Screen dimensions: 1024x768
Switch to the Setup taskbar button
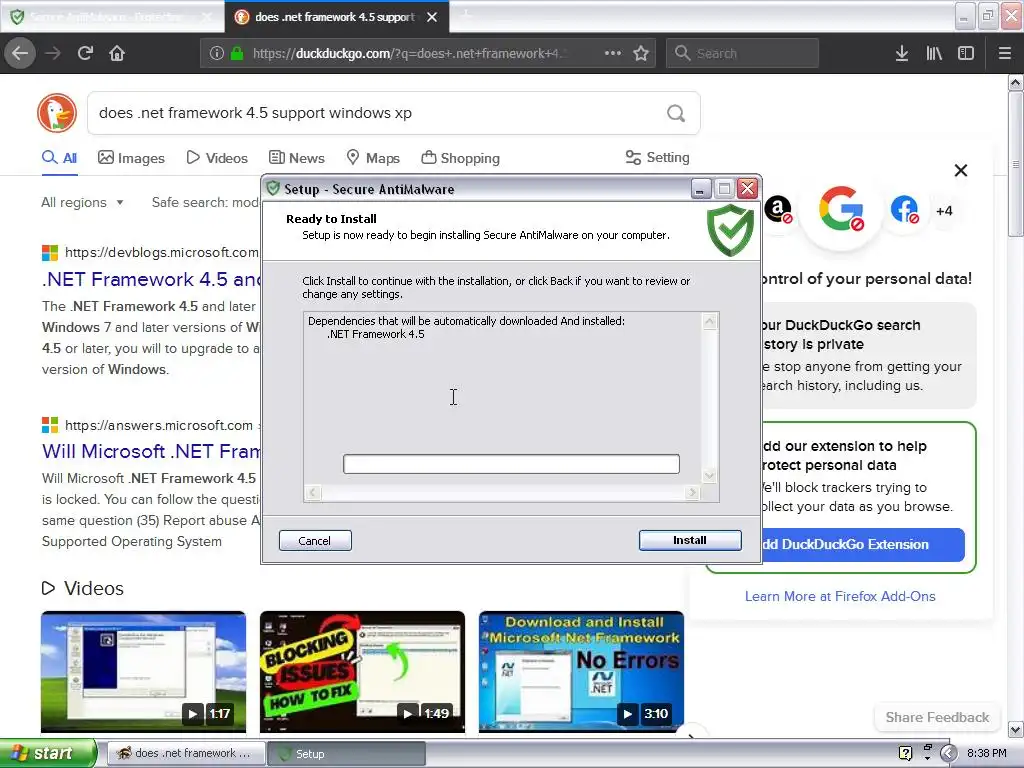pyautogui.click(x=347, y=754)
